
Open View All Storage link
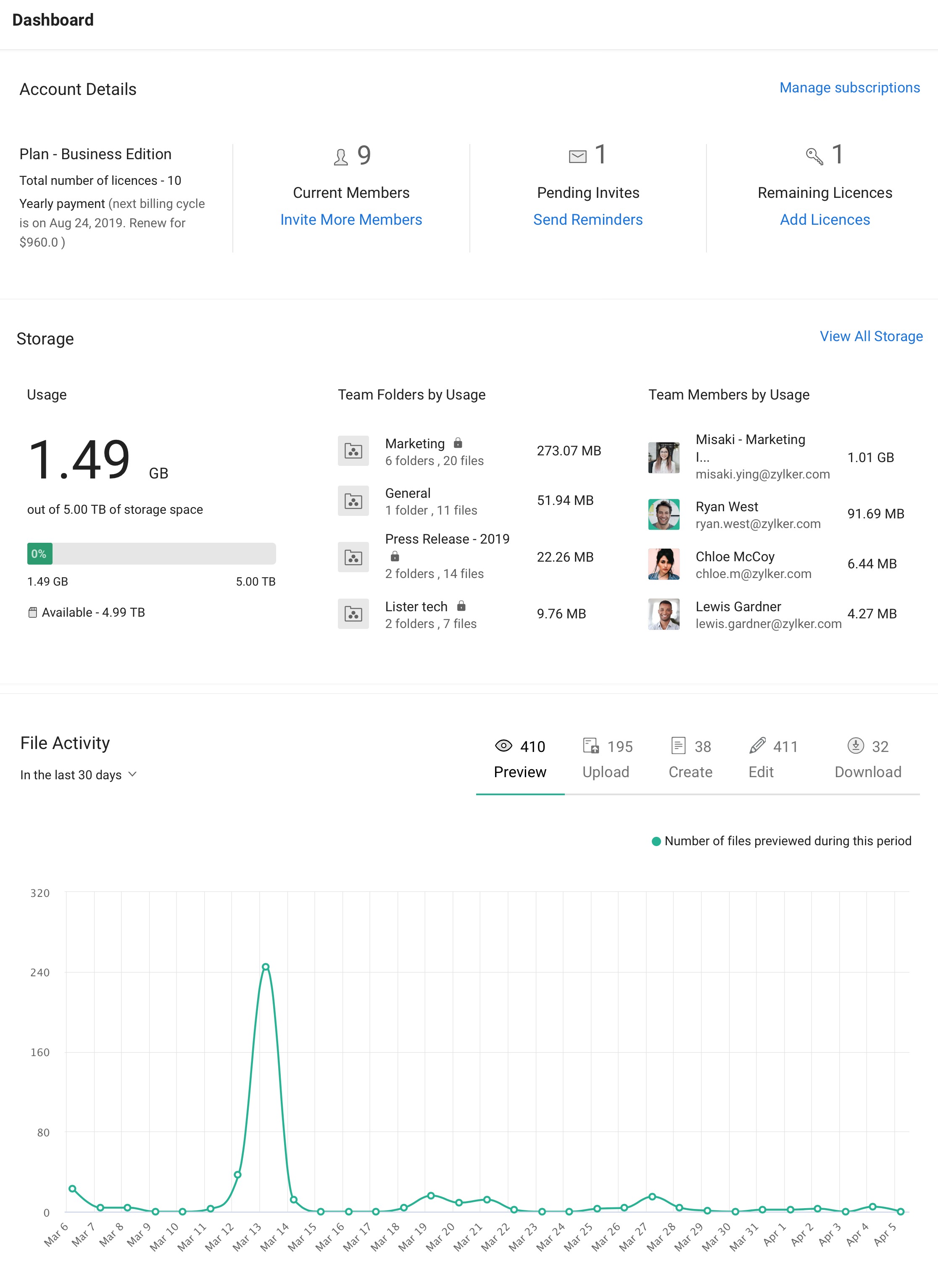[870, 336]
